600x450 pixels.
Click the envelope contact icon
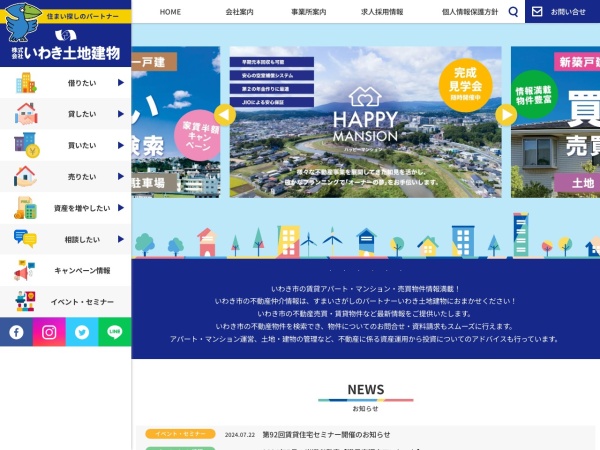pos(537,11)
